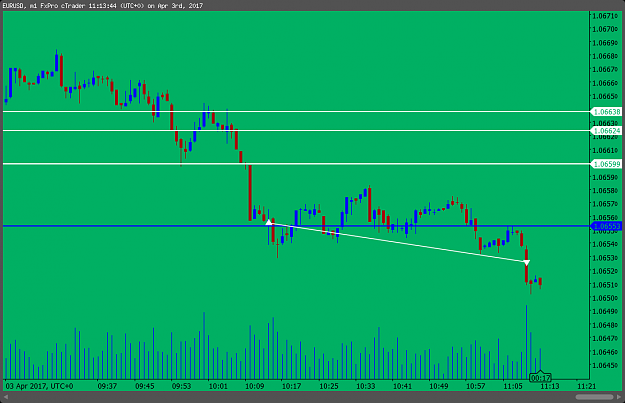Select the trendline start triangle marker
625x403 pixels.
pyautogui.click(x=269, y=222)
